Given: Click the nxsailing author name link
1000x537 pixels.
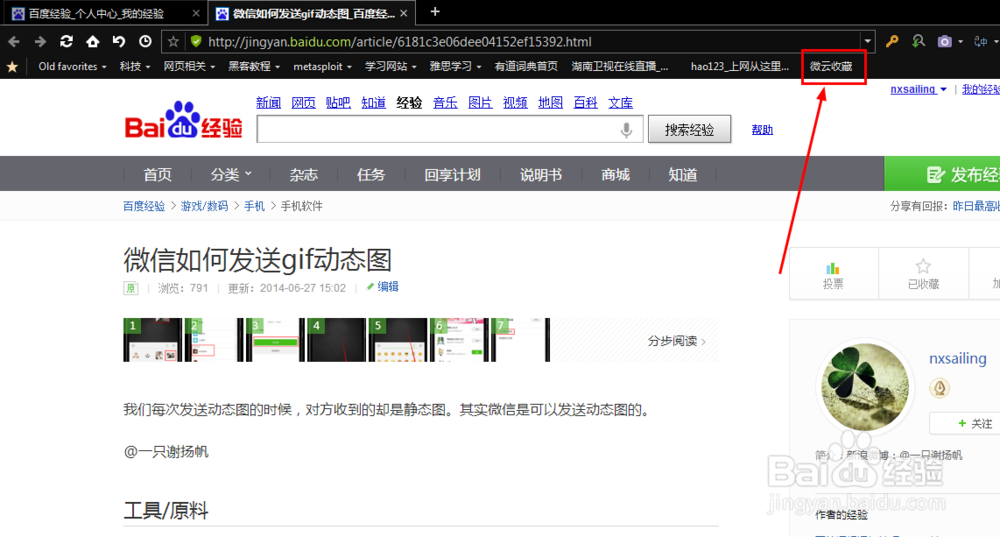Looking at the screenshot, I should click(958, 358).
